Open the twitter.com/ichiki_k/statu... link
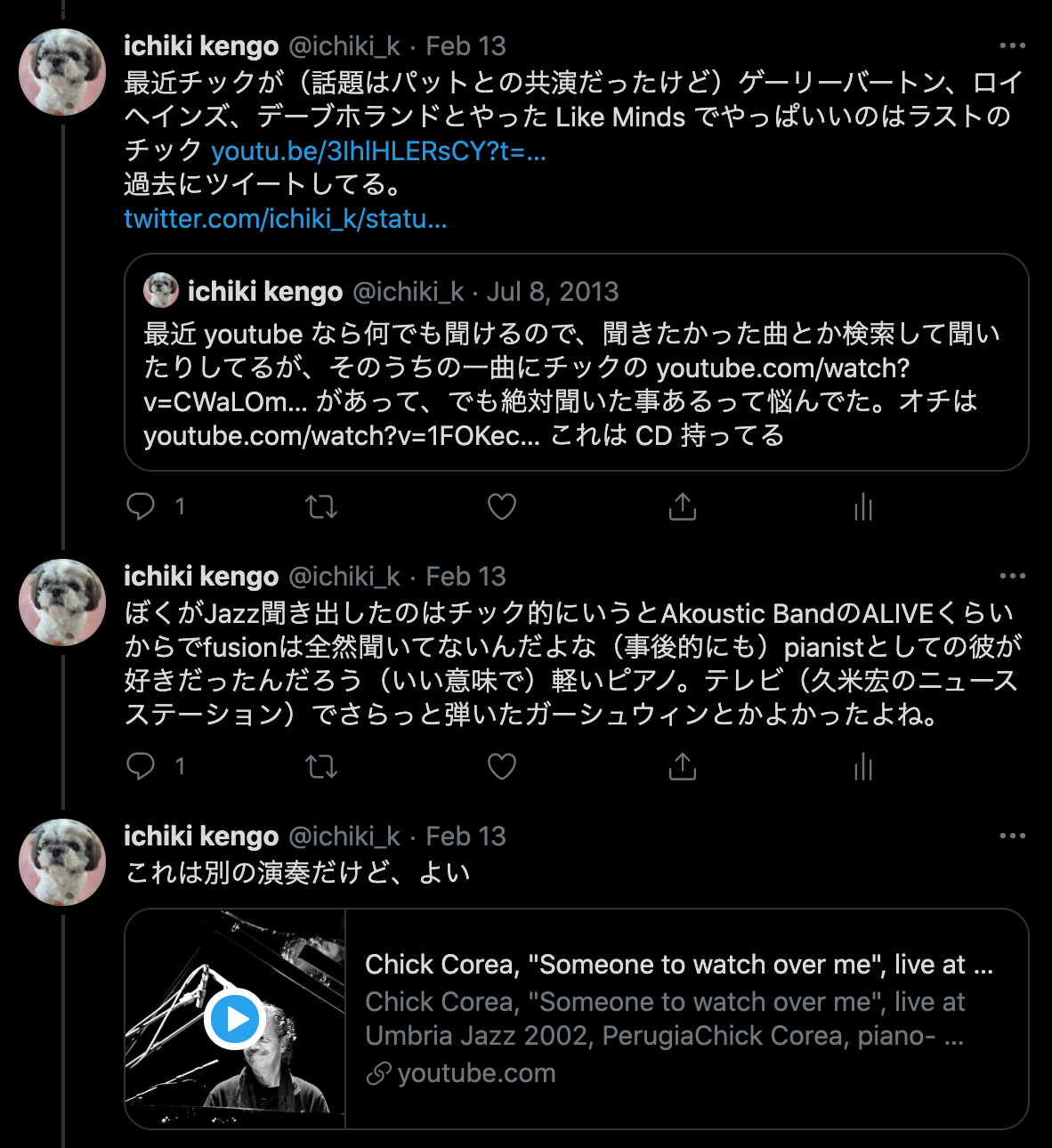1052x1148 pixels. (x=286, y=219)
